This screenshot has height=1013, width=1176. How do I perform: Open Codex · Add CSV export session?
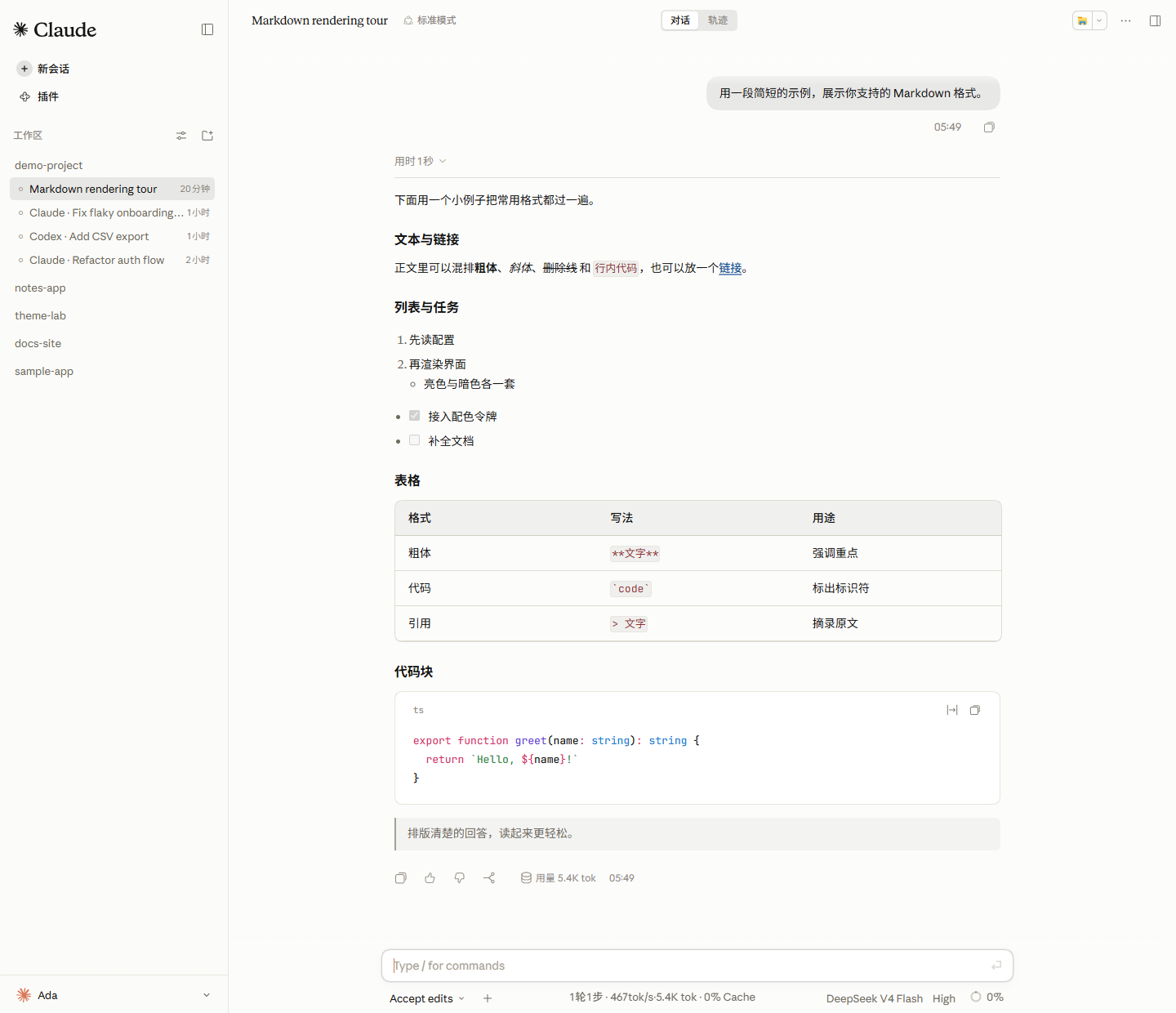pyautogui.click(x=113, y=236)
